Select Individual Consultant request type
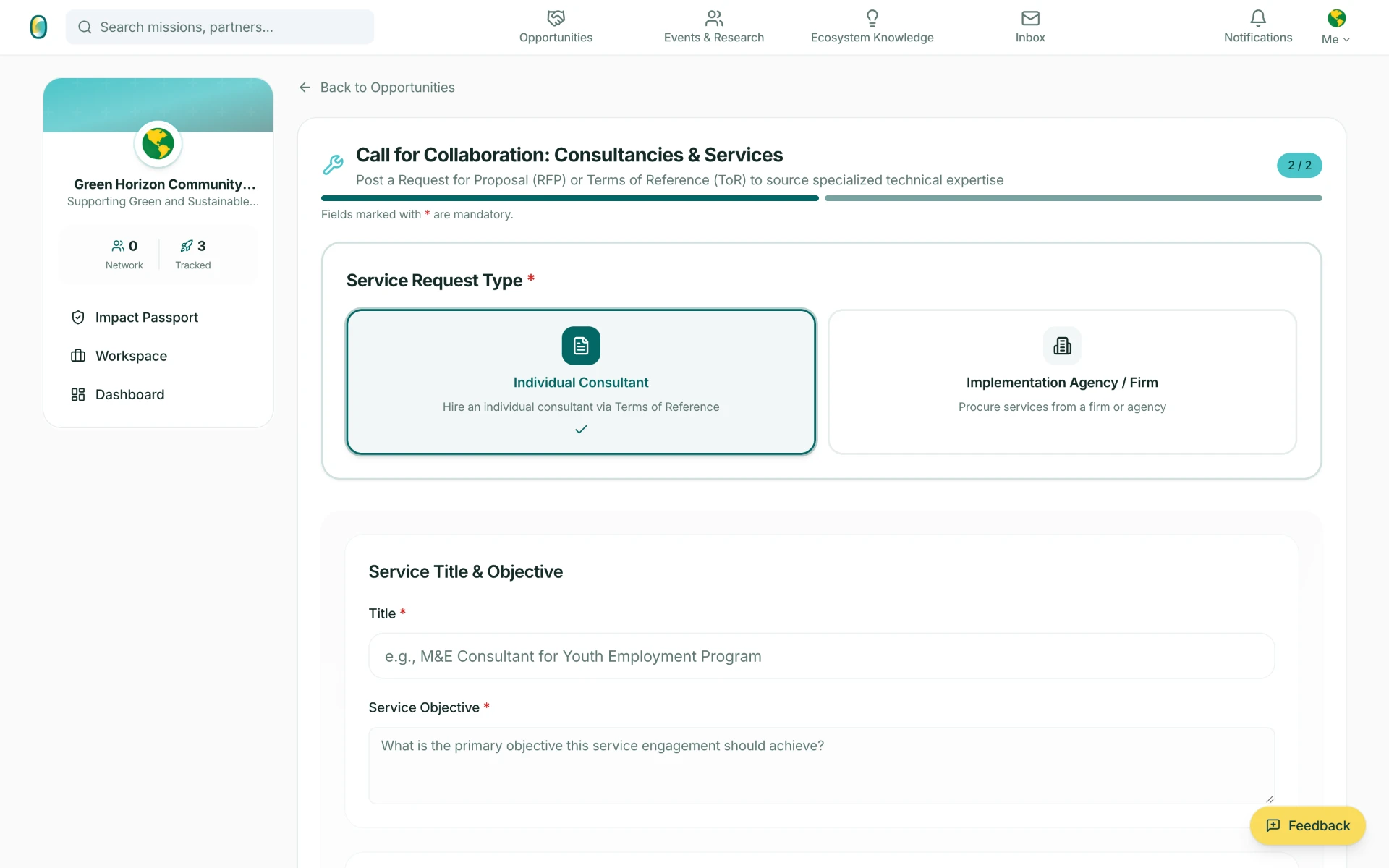1389x868 pixels. (581, 382)
